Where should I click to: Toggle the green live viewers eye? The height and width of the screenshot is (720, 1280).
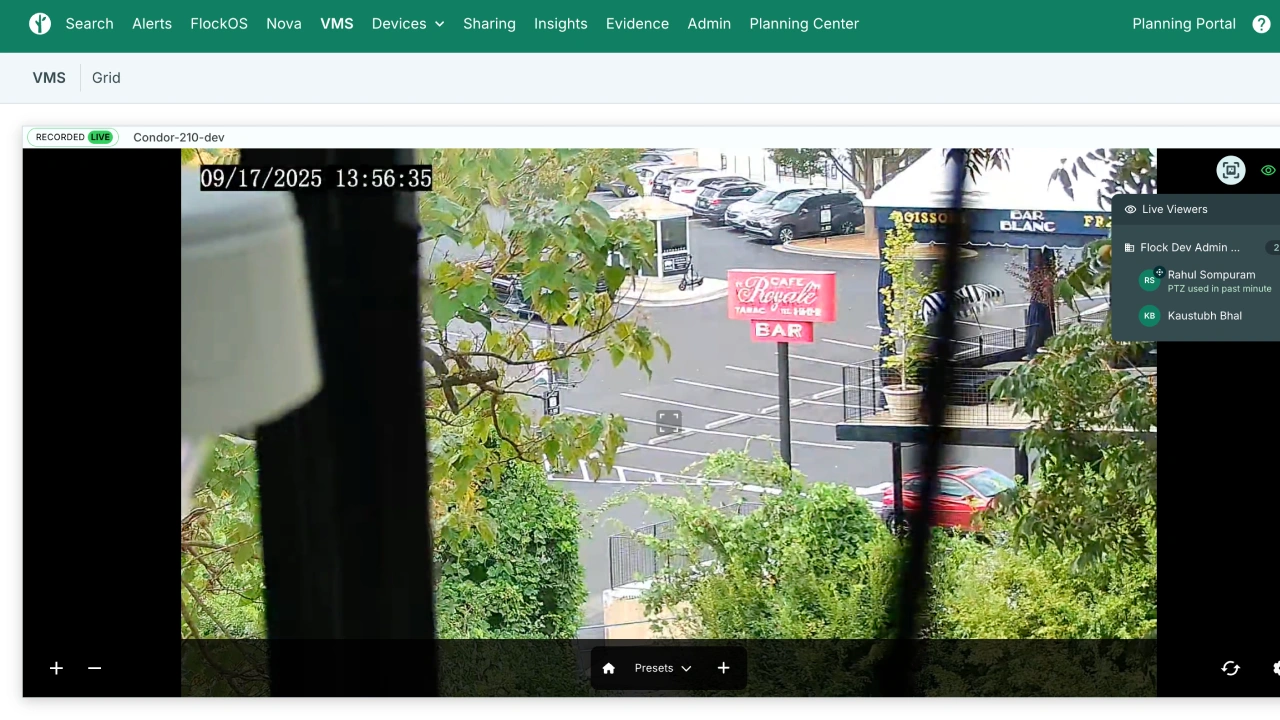pyautogui.click(x=1268, y=170)
